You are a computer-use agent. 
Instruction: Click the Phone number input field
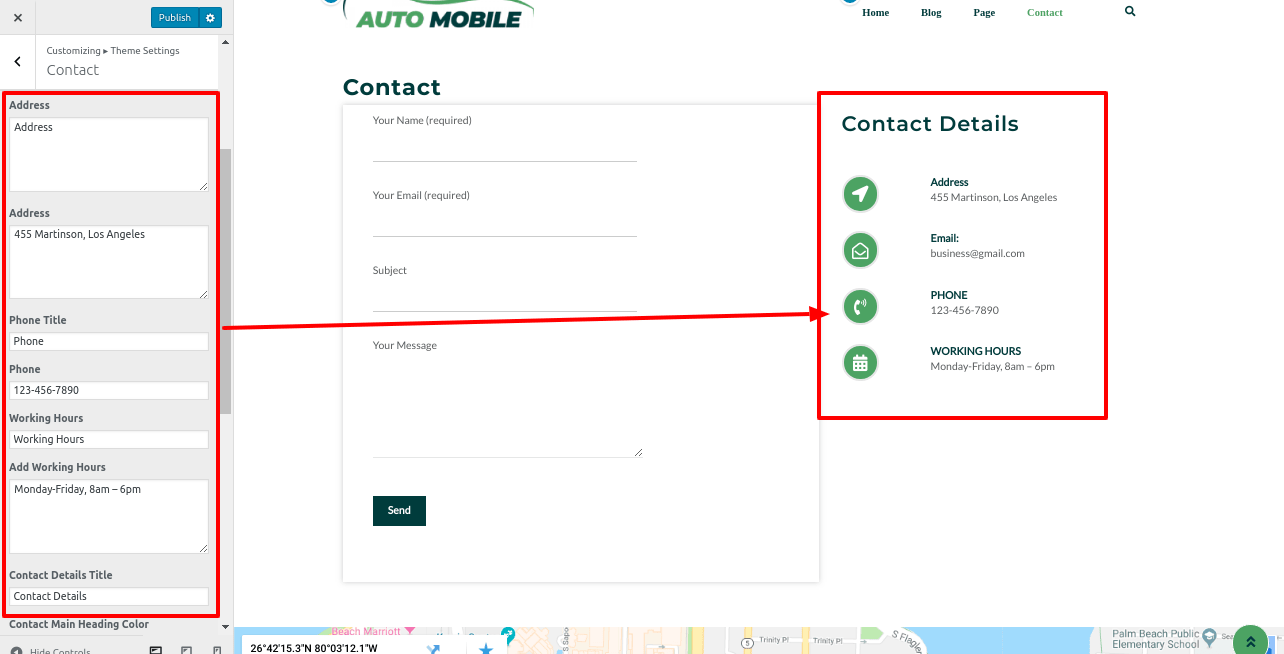pyautogui.click(x=109, y=390)
